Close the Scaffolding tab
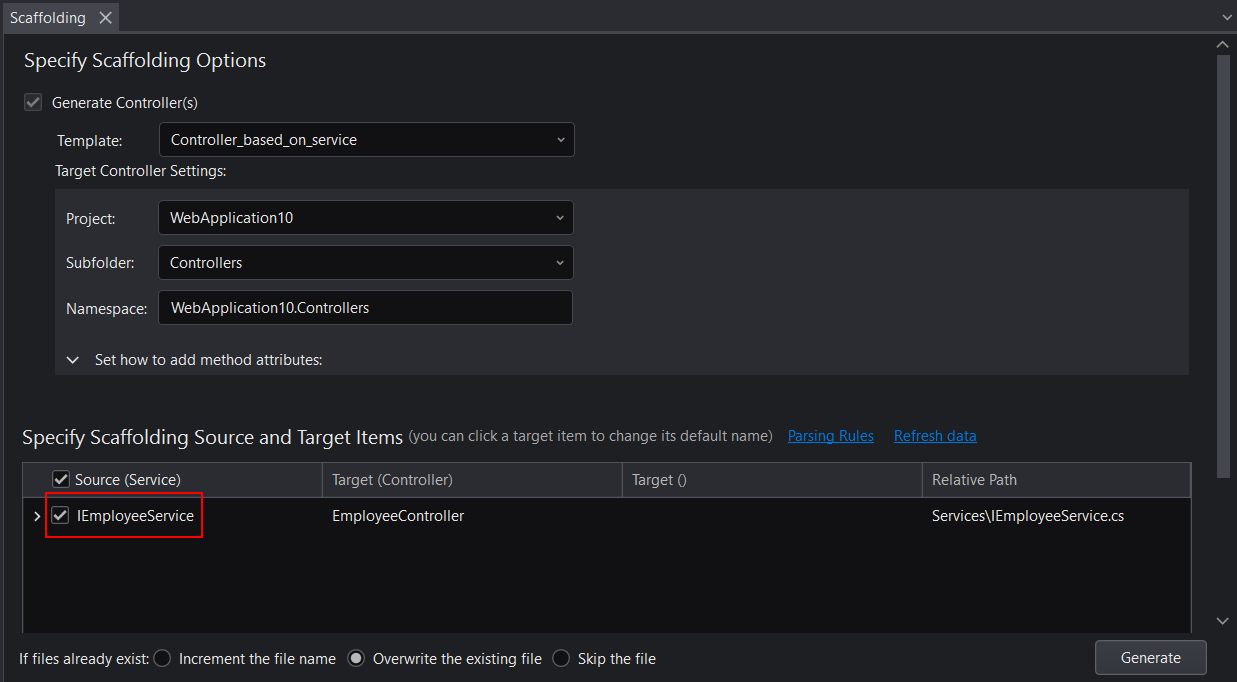The image size is (1237, 682). point(105,18)
